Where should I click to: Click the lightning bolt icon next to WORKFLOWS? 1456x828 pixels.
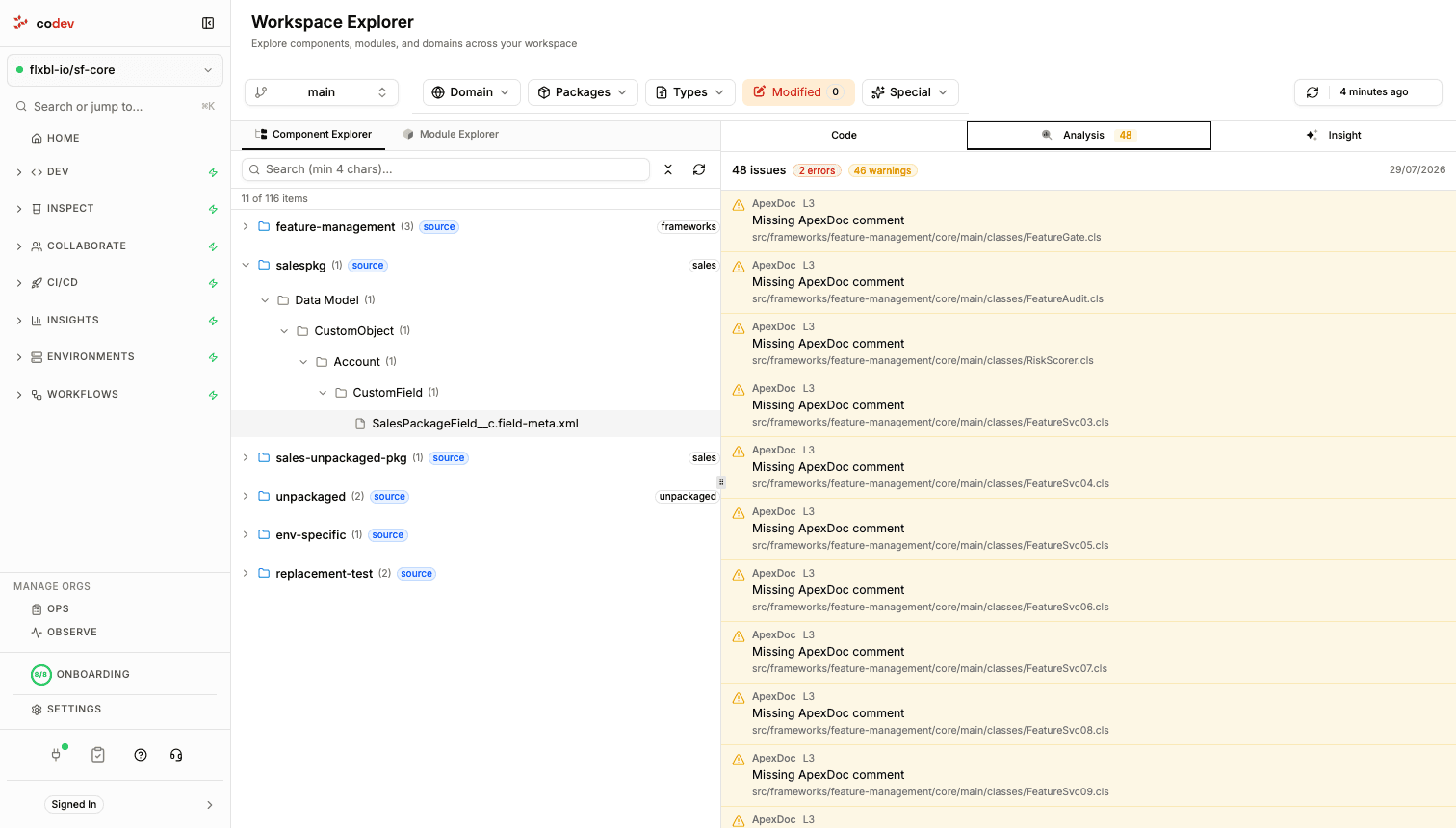[213, 395]
